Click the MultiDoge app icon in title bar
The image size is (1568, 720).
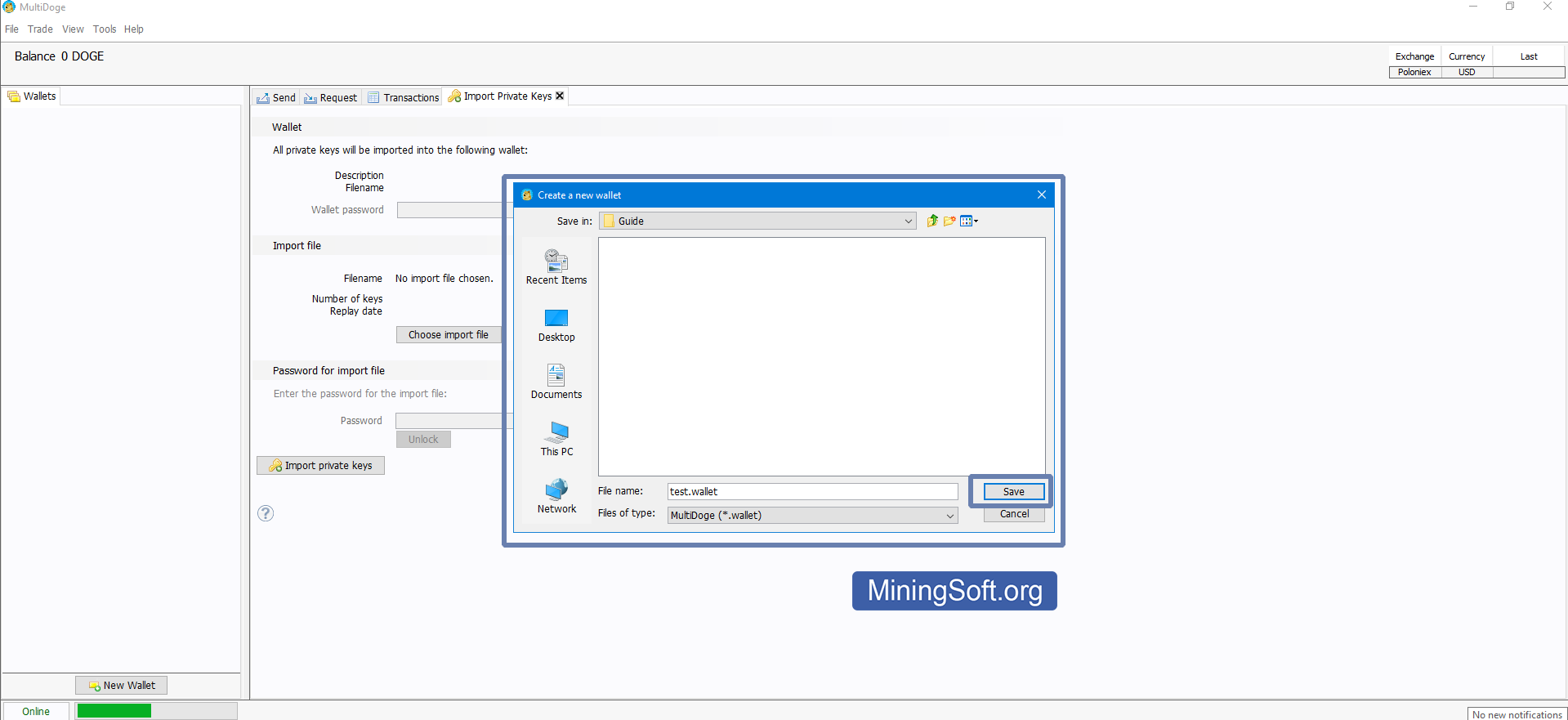coord(9,7)
